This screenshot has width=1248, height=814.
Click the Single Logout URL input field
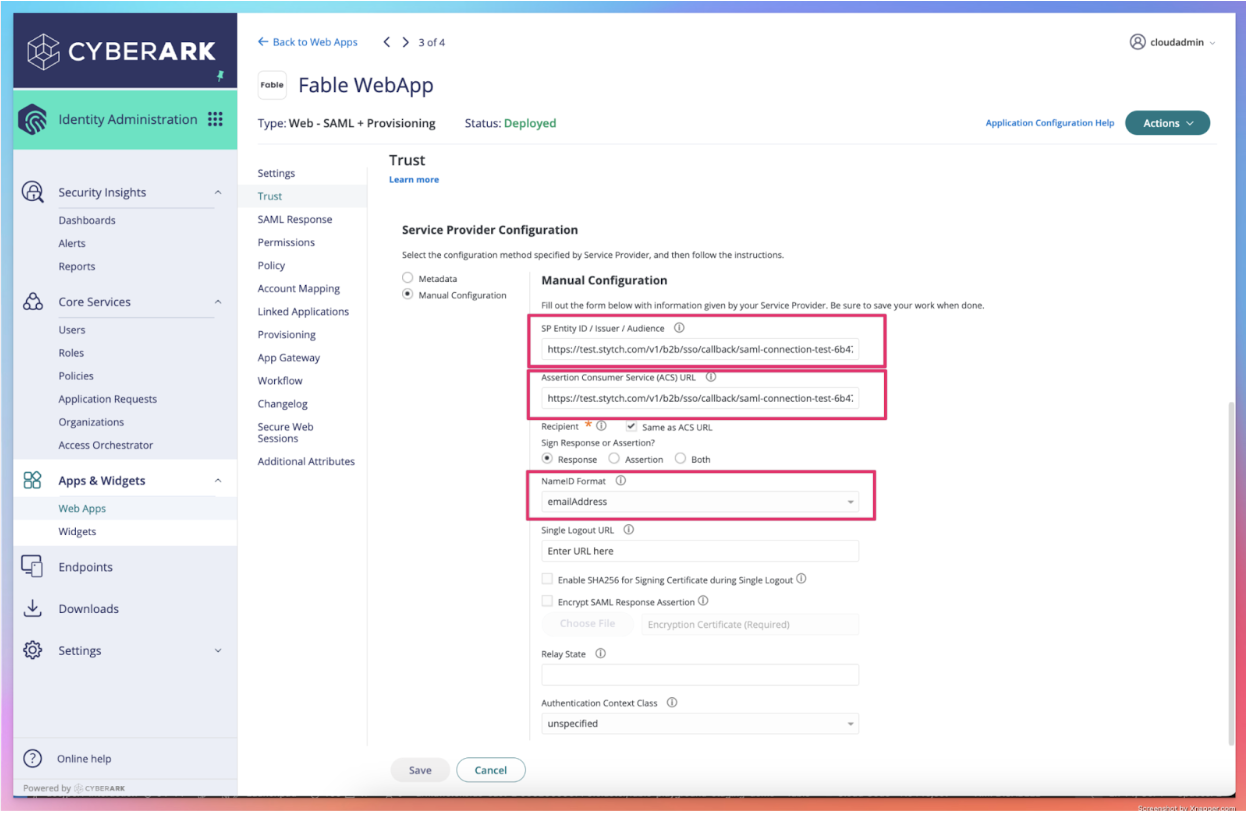click(700, 551)
